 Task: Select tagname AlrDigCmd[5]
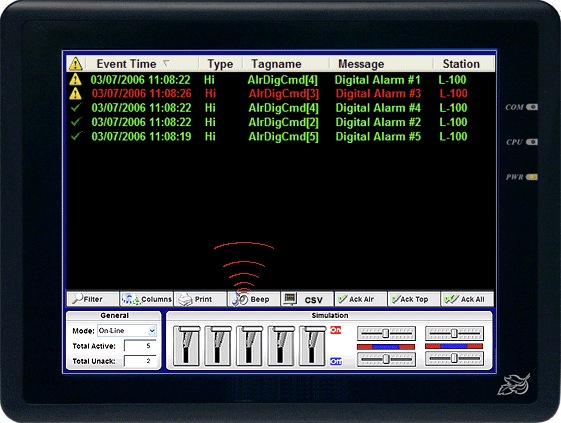tap(284, 137)
